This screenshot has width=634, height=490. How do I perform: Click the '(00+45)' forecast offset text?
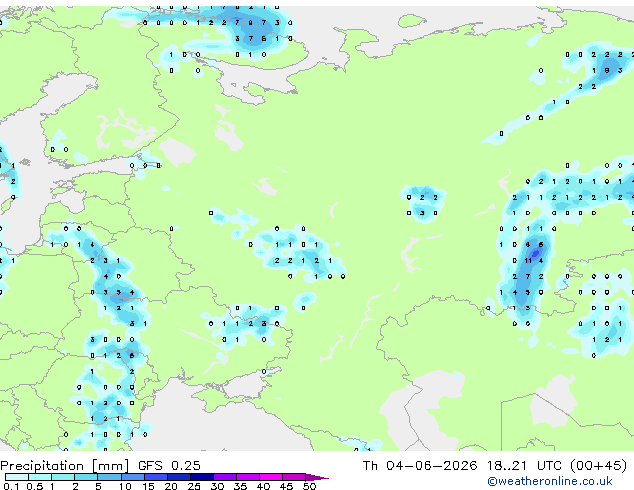pyautogui.click(x=598, y=466)
